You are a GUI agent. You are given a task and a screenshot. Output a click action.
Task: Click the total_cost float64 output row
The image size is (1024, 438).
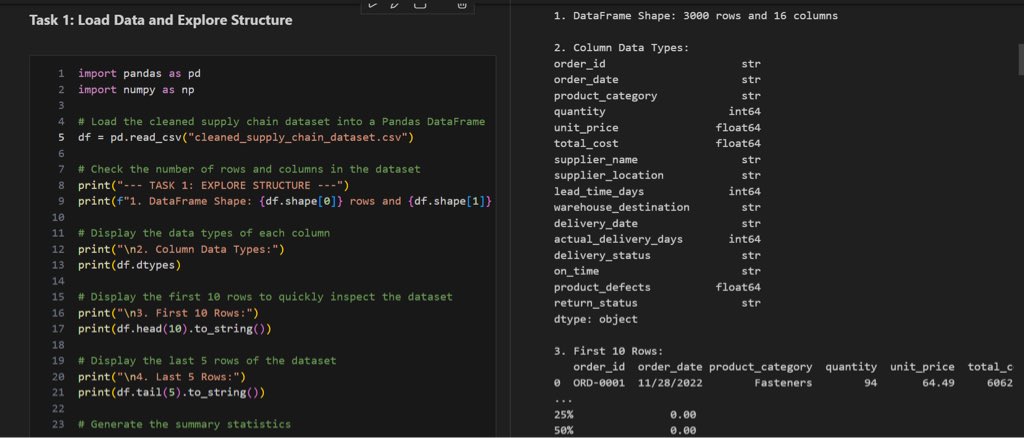coord(657,144)
